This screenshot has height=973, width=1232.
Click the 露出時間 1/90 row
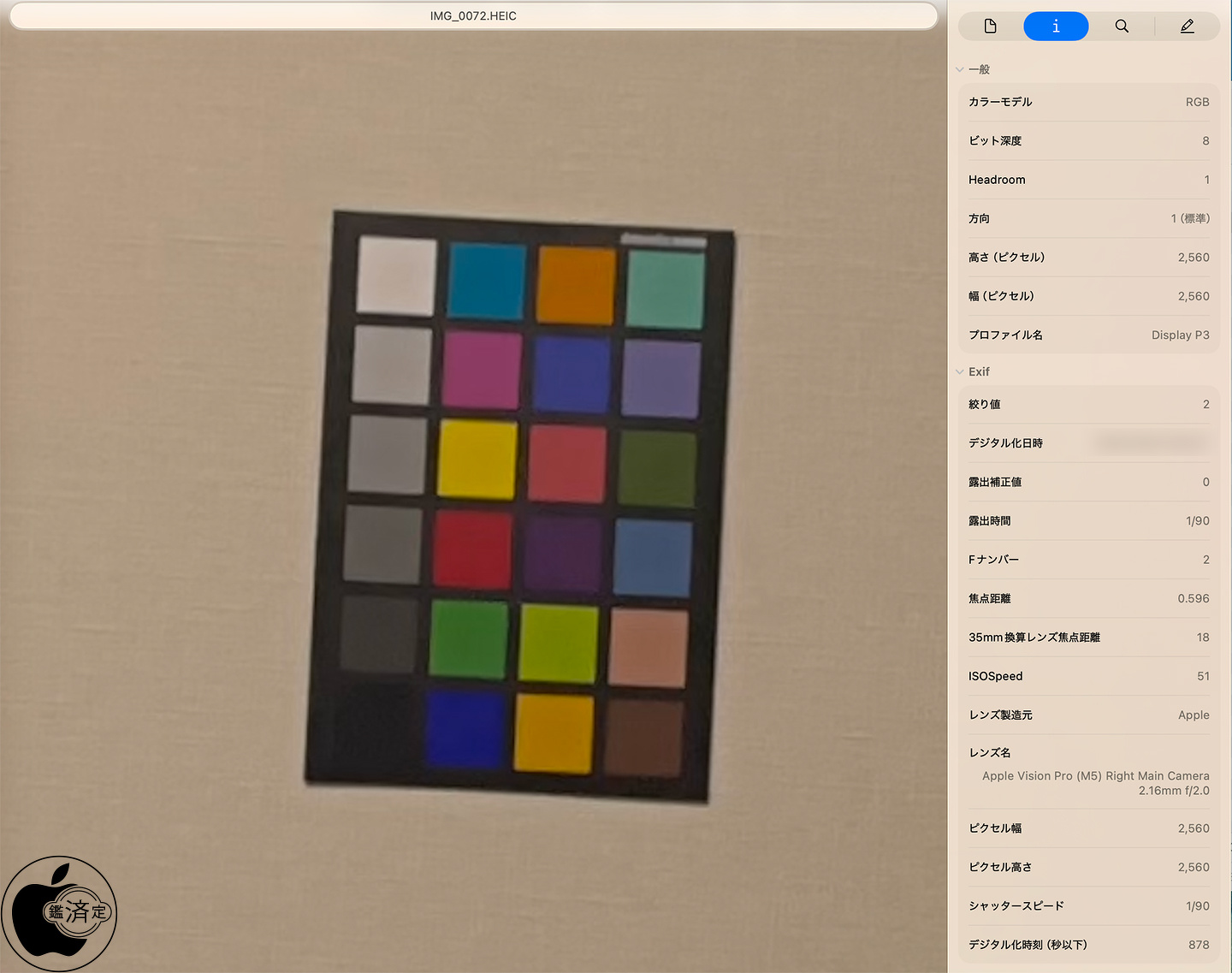(x=1088, y=520)
